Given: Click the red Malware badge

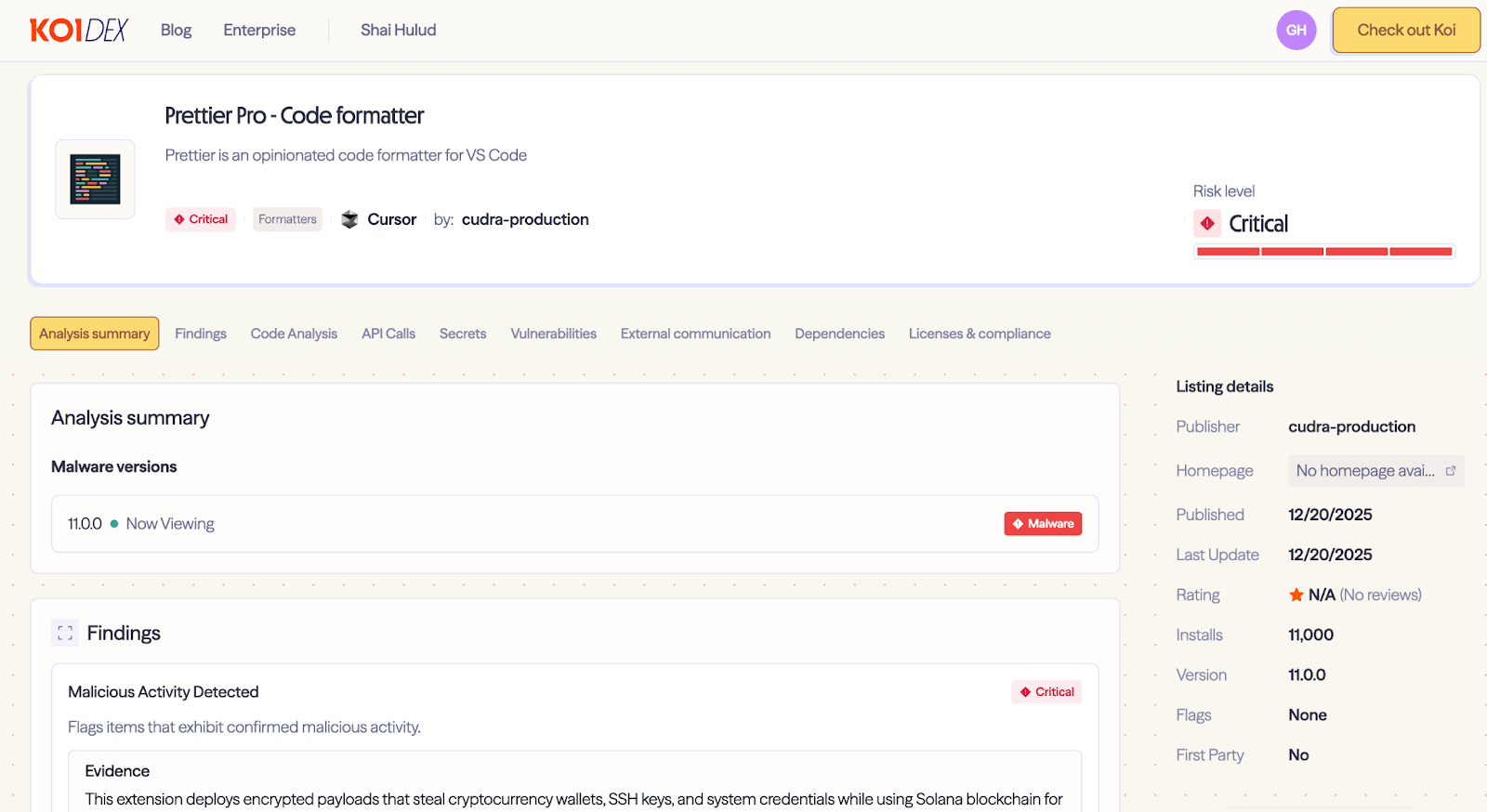Looking at the screenshot, I should (1043, 524).
